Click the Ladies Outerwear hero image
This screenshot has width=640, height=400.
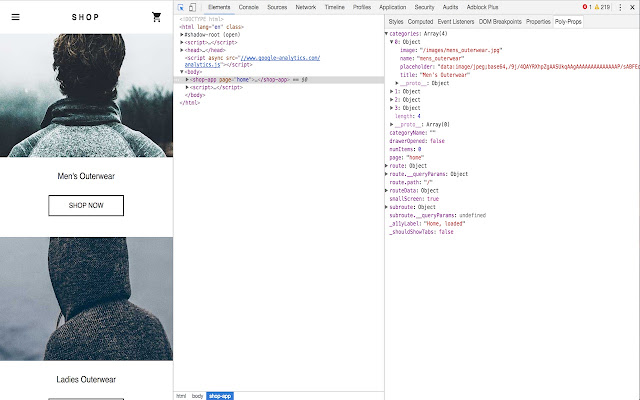tap(86, 299)
